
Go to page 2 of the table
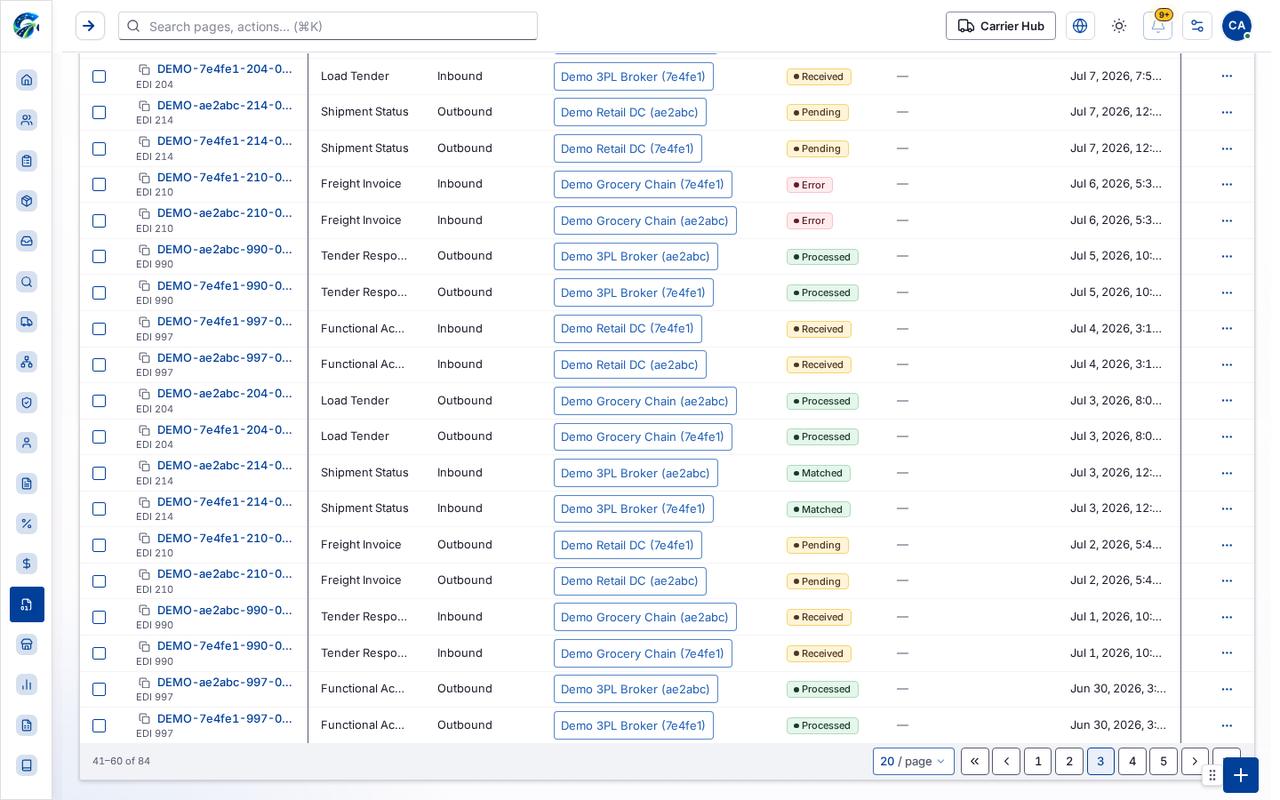pos(1069,761)
